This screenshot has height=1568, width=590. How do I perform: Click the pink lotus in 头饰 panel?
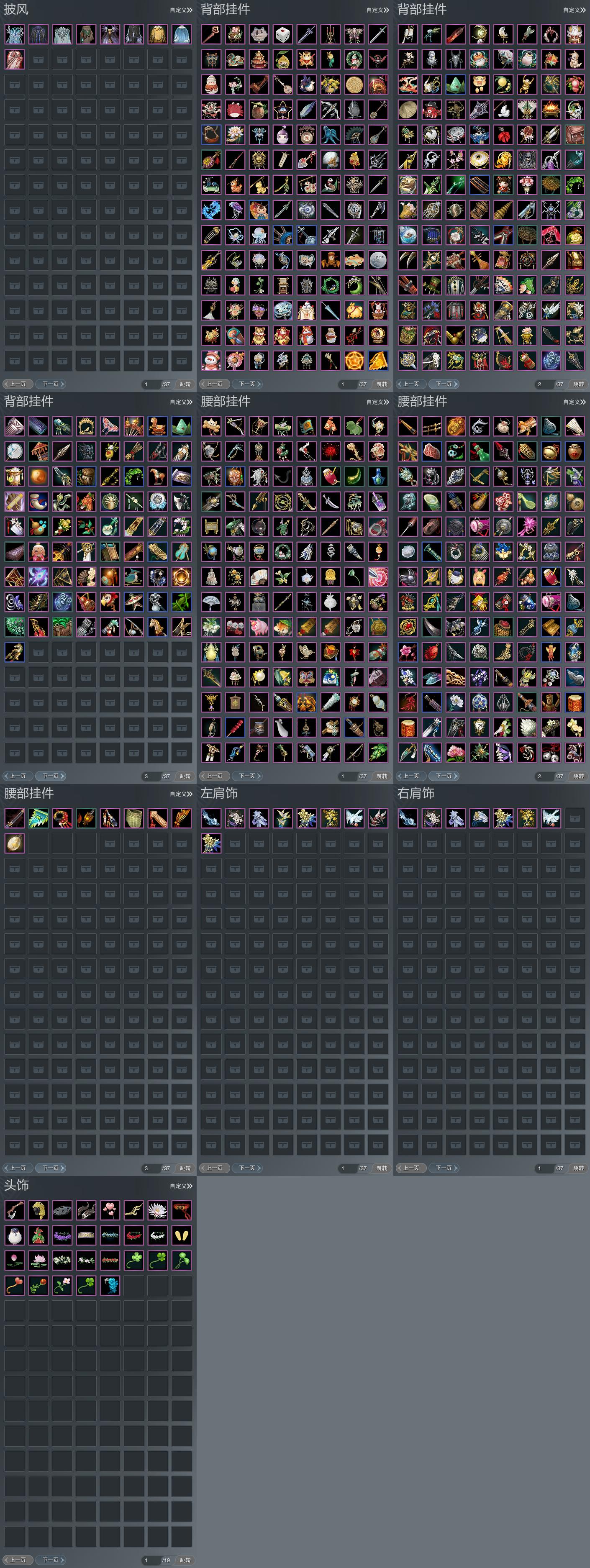click(38, 1261)
